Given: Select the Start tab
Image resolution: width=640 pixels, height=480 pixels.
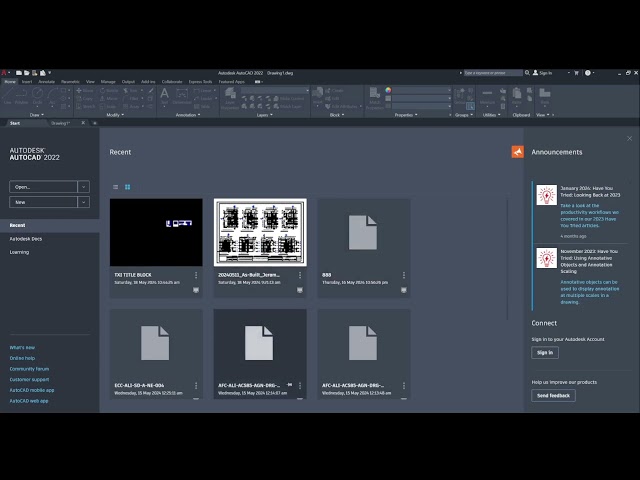Looking at the screenshot, I should click(15, 123).
